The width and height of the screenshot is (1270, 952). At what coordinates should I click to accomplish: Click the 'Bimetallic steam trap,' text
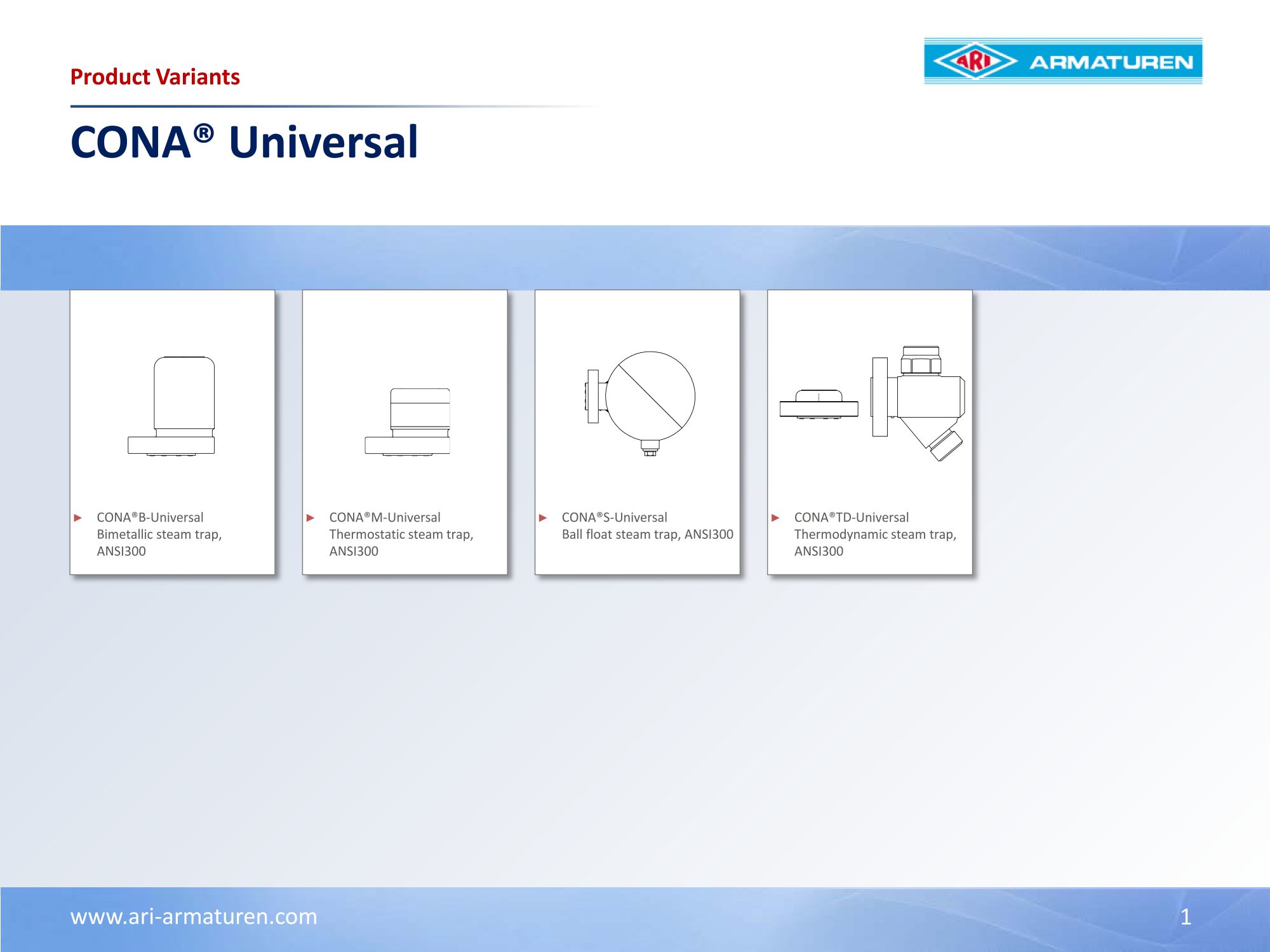point(159,534)
